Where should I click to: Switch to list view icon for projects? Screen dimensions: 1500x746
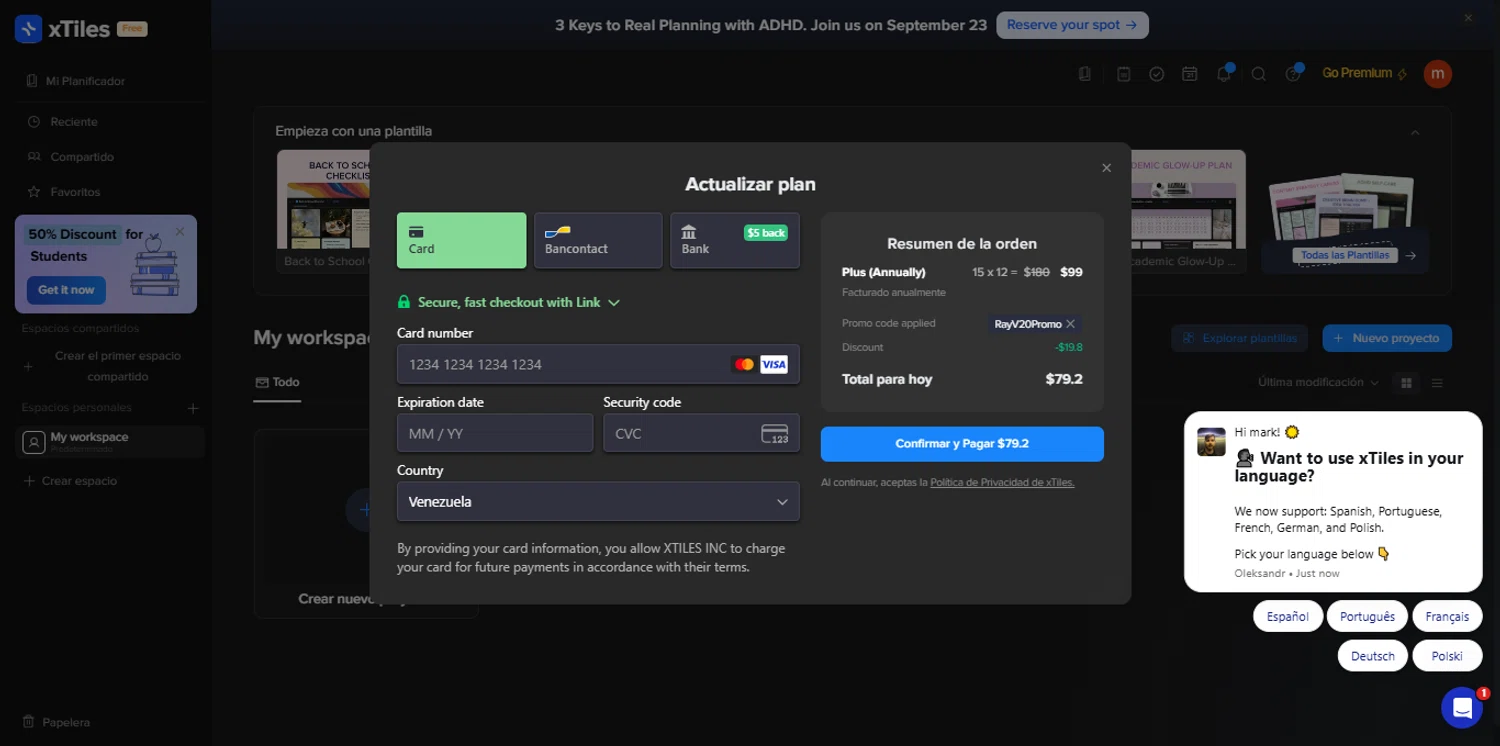pyautogui.click(x=1437, y=383)
